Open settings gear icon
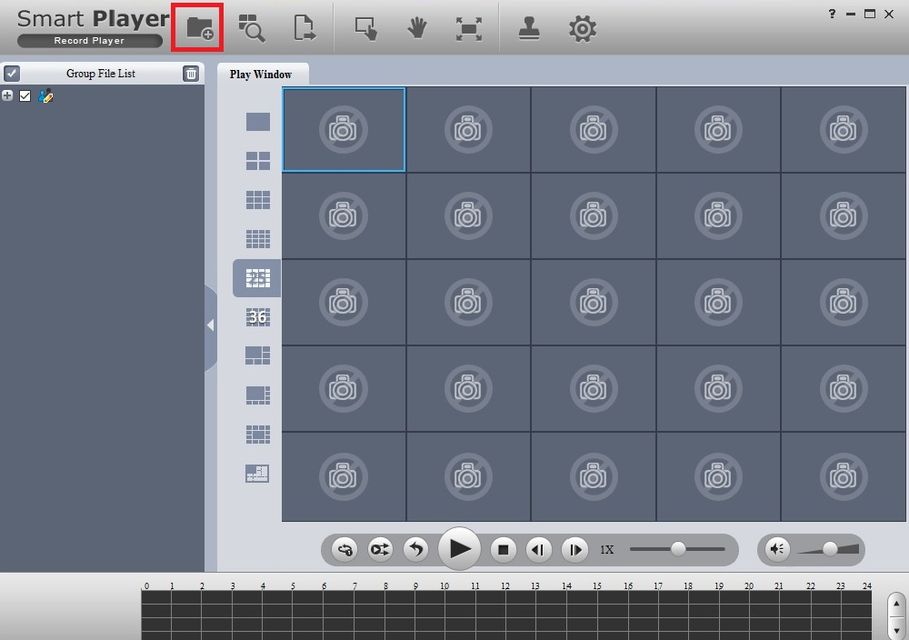Viewport: 909px width, 640px height. [x=583, y=28]
